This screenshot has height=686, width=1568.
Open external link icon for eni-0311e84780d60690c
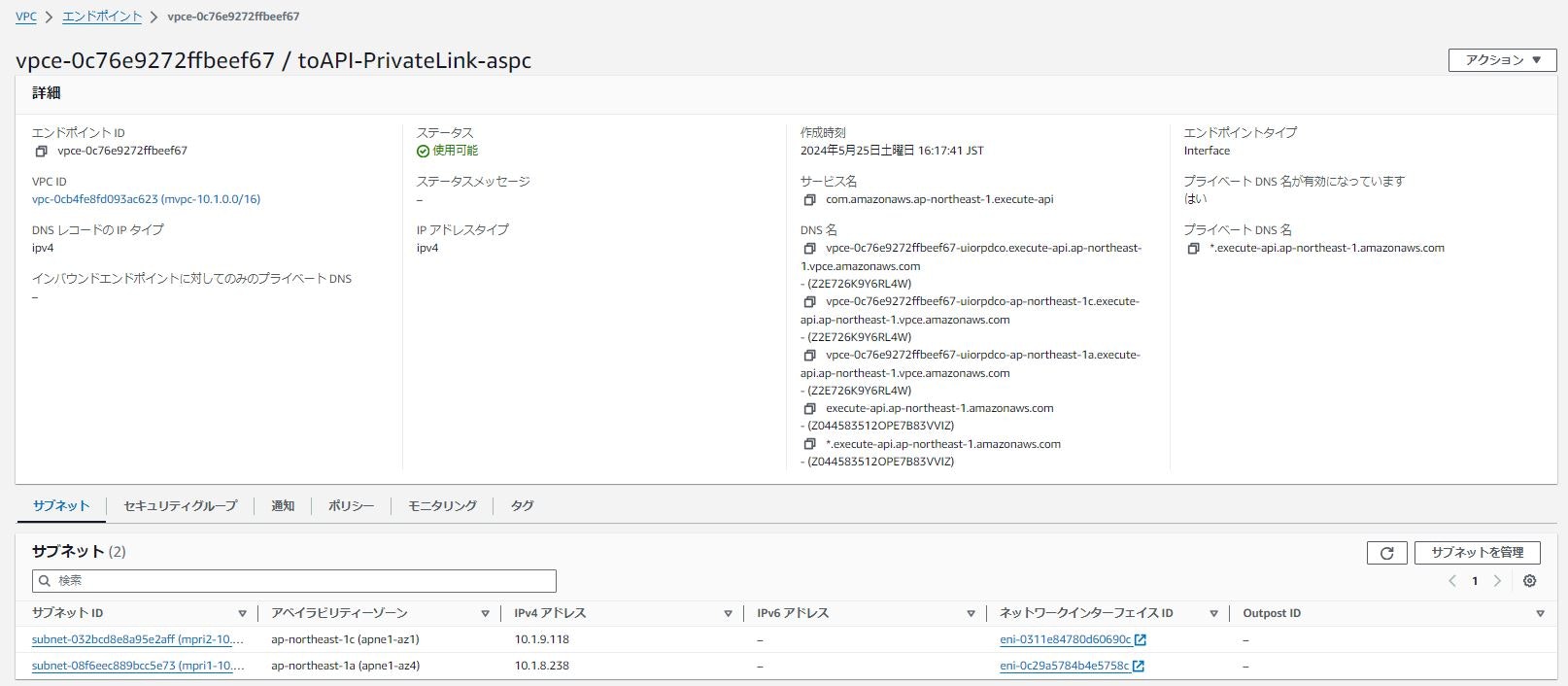pos(1141,640)
